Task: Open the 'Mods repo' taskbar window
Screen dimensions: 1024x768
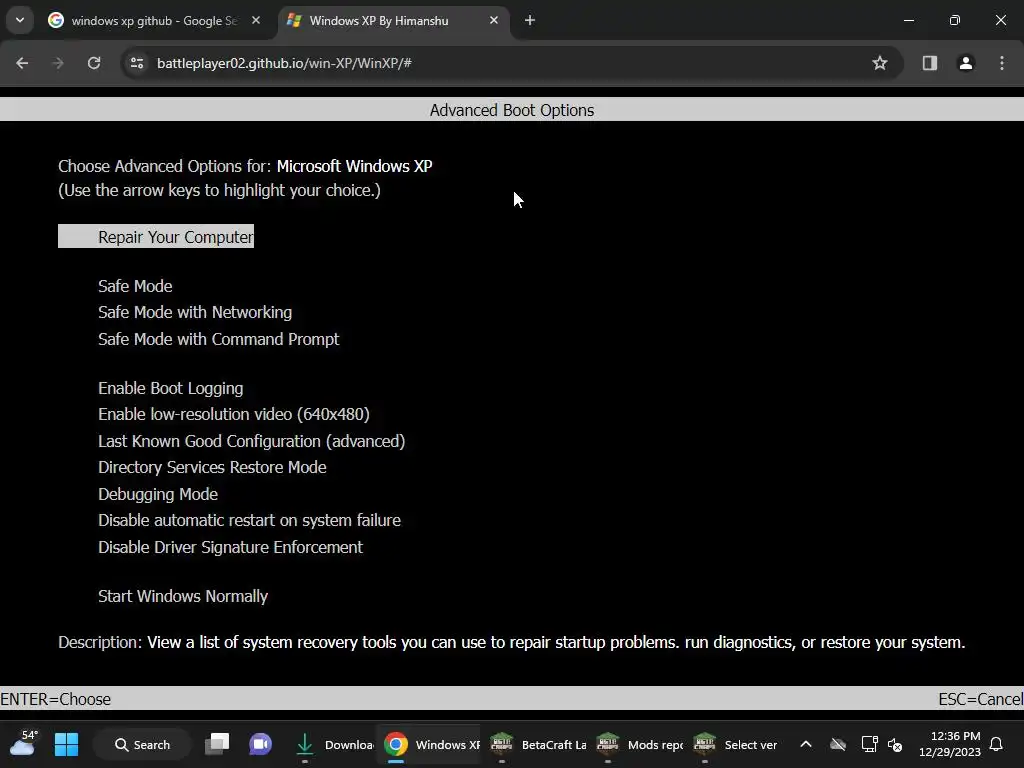Action: tap(640, 744)
